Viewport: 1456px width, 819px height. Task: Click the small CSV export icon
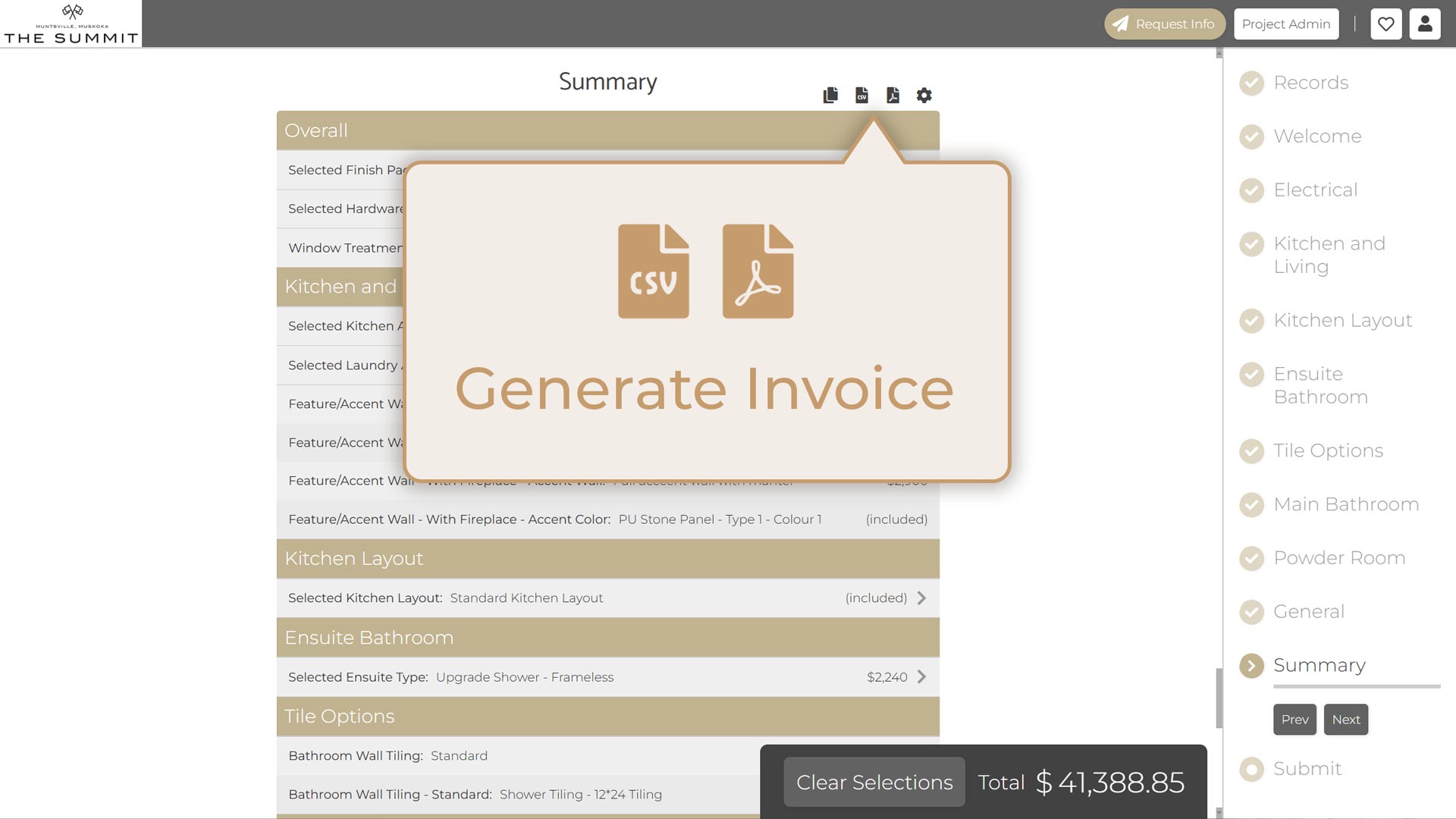tap(861, 95)
